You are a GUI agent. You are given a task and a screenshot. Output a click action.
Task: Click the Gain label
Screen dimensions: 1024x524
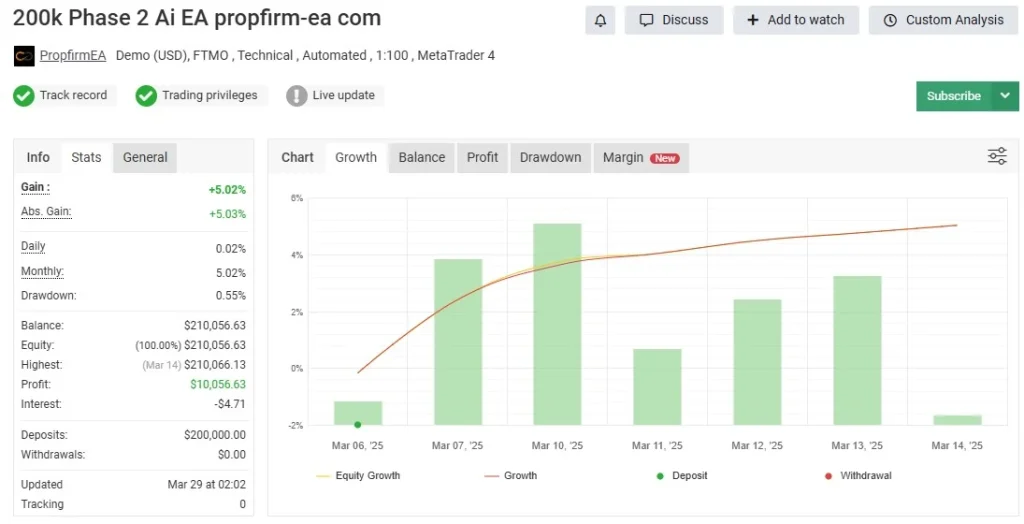click(x=35, y=188)
